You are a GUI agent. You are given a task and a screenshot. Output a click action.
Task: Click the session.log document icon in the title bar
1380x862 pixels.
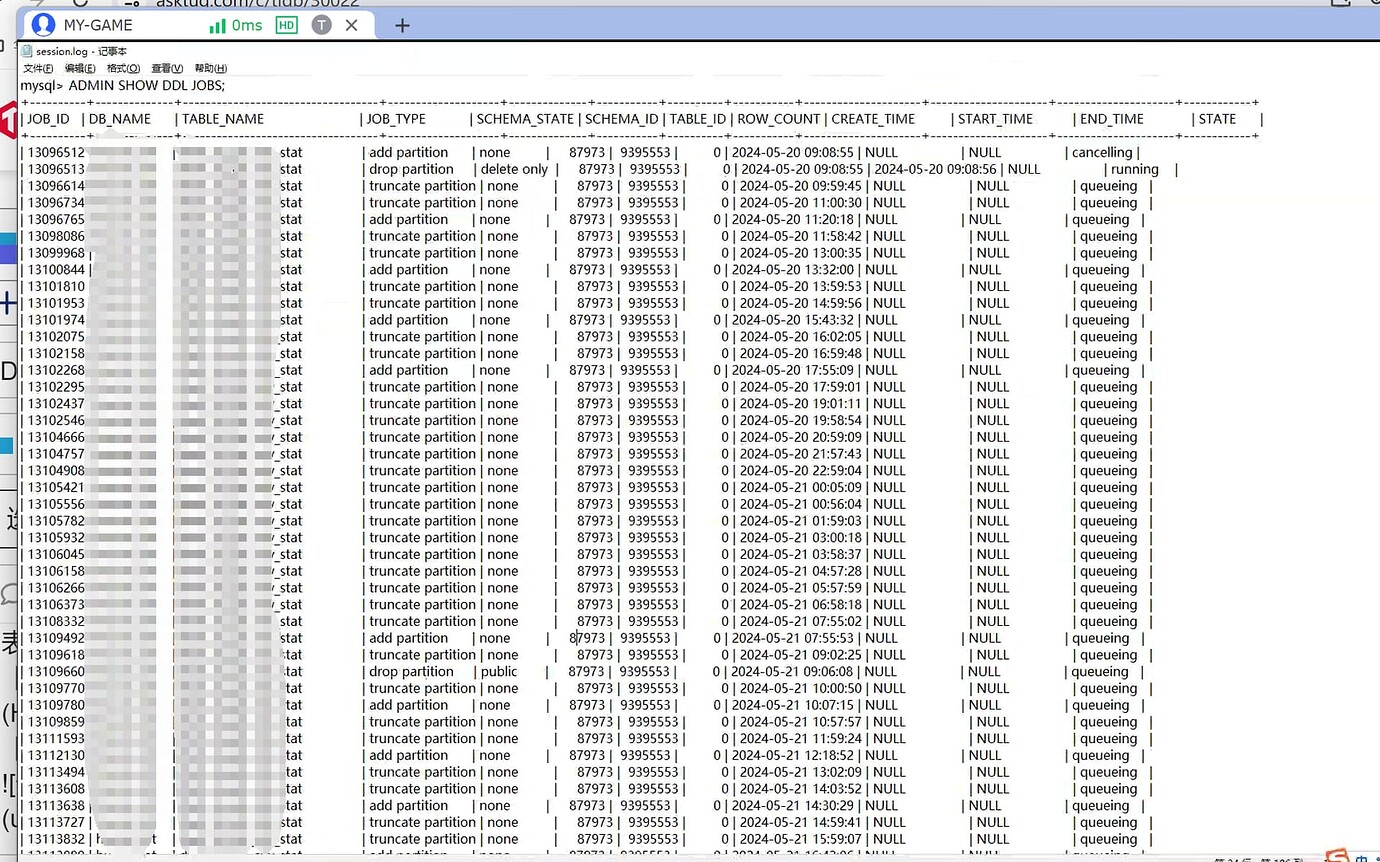click(27, 50)
